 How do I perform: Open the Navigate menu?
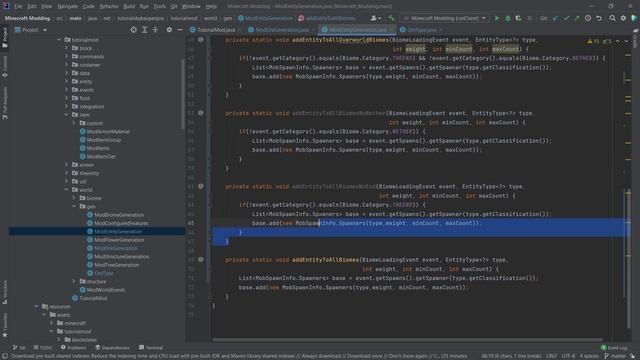click(67, 7)
